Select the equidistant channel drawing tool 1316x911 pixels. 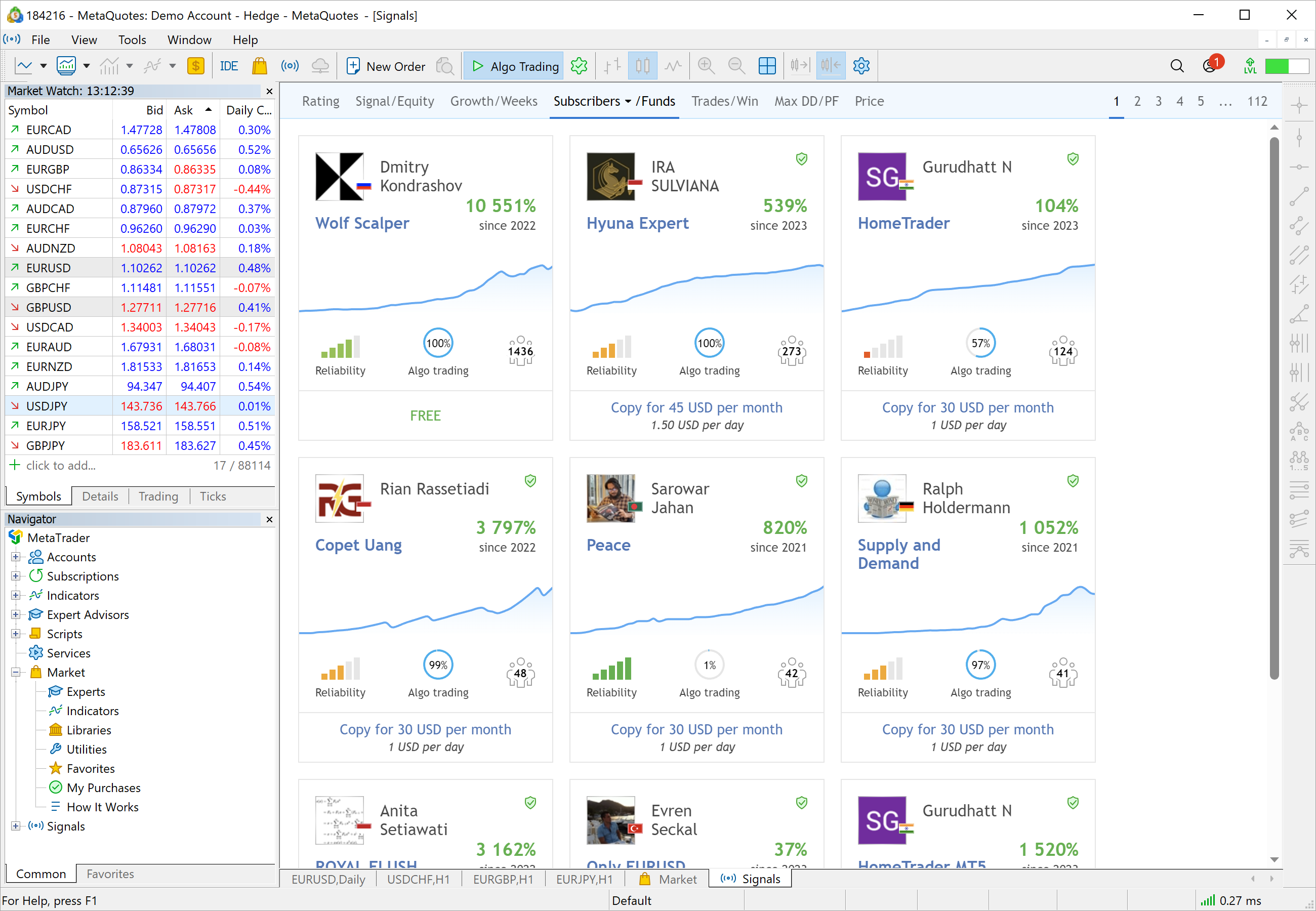[1299, 255]
